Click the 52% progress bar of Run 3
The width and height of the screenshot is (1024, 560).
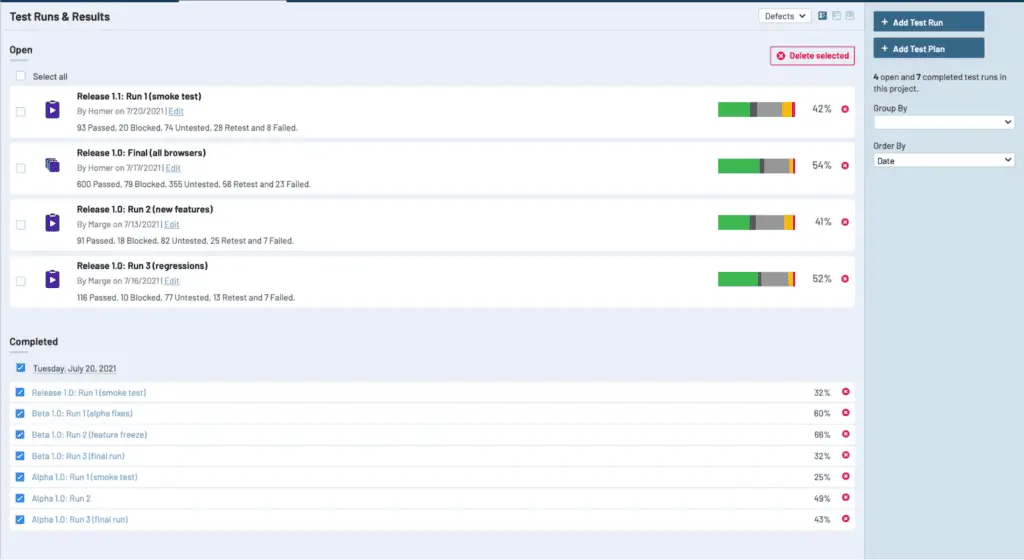(x=756, y=279)
